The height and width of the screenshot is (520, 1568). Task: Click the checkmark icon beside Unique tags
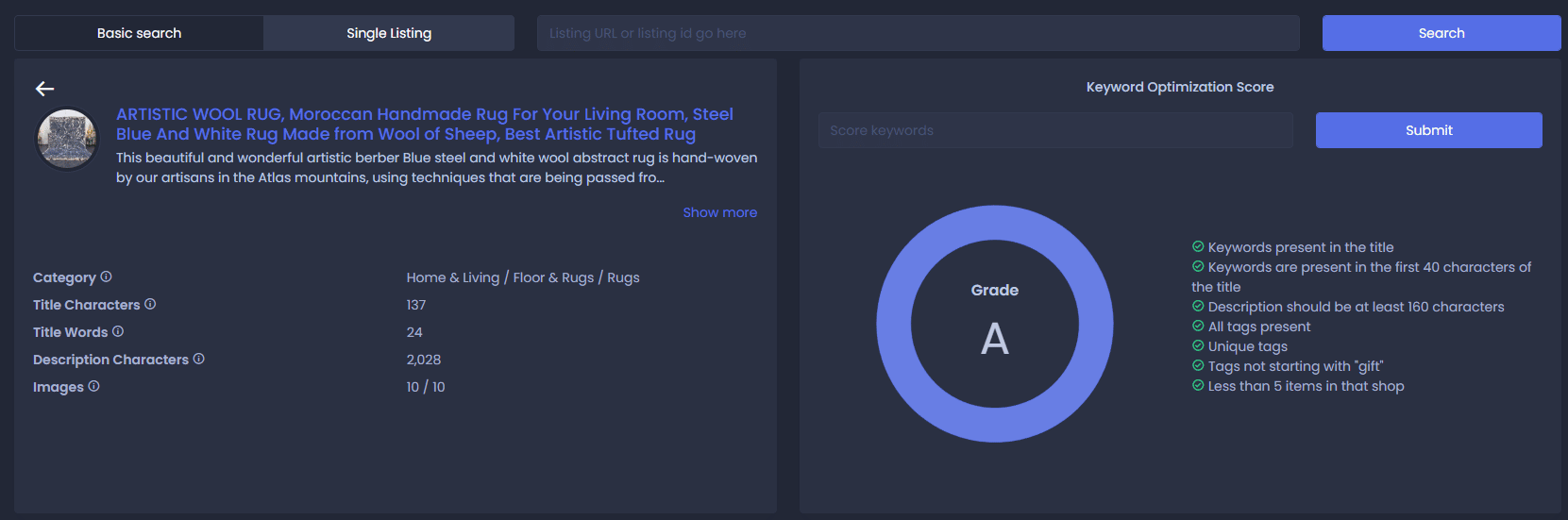tap(1198, 345)
